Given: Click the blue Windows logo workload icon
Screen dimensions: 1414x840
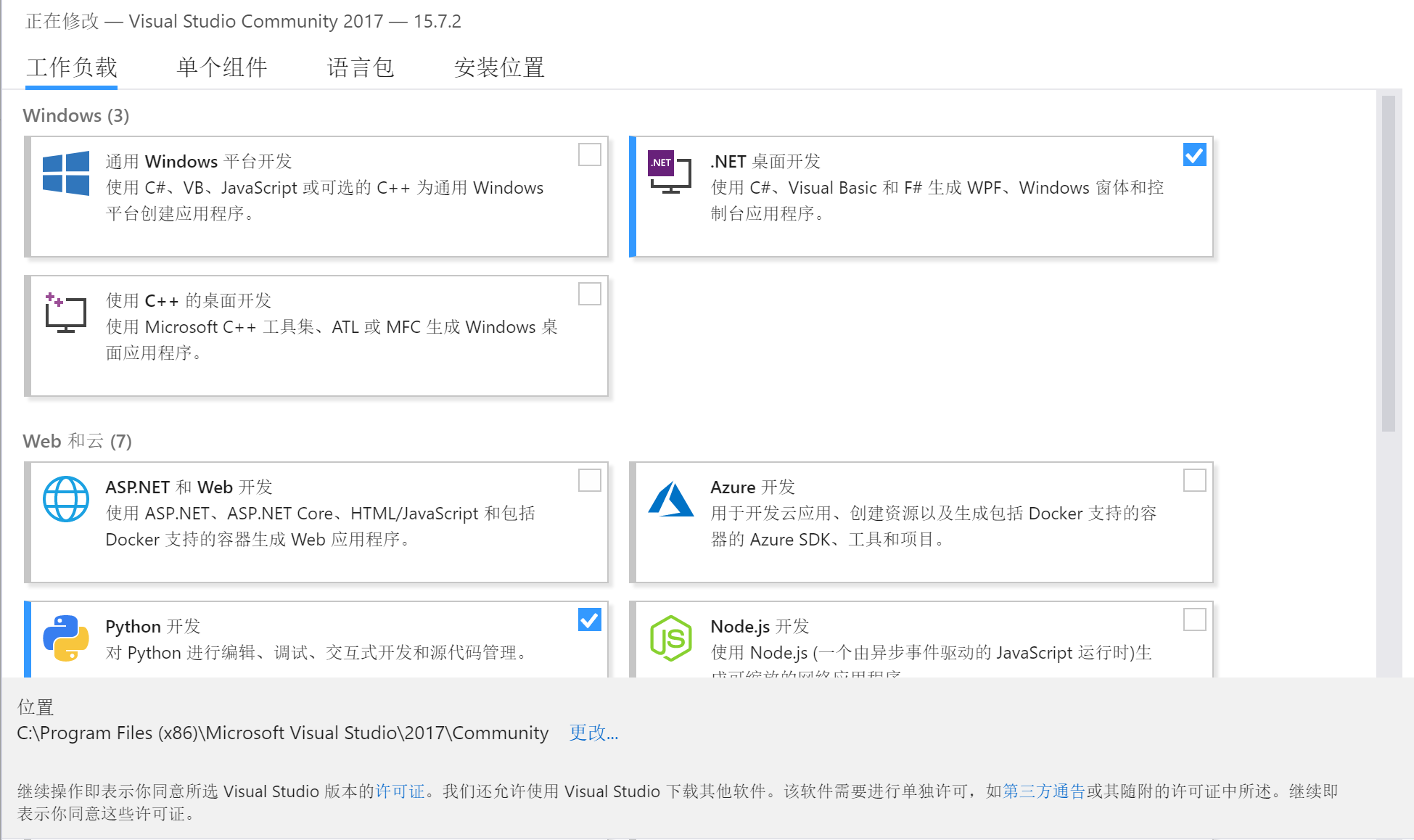Looking at the screenshot, I should coord(66,173).
